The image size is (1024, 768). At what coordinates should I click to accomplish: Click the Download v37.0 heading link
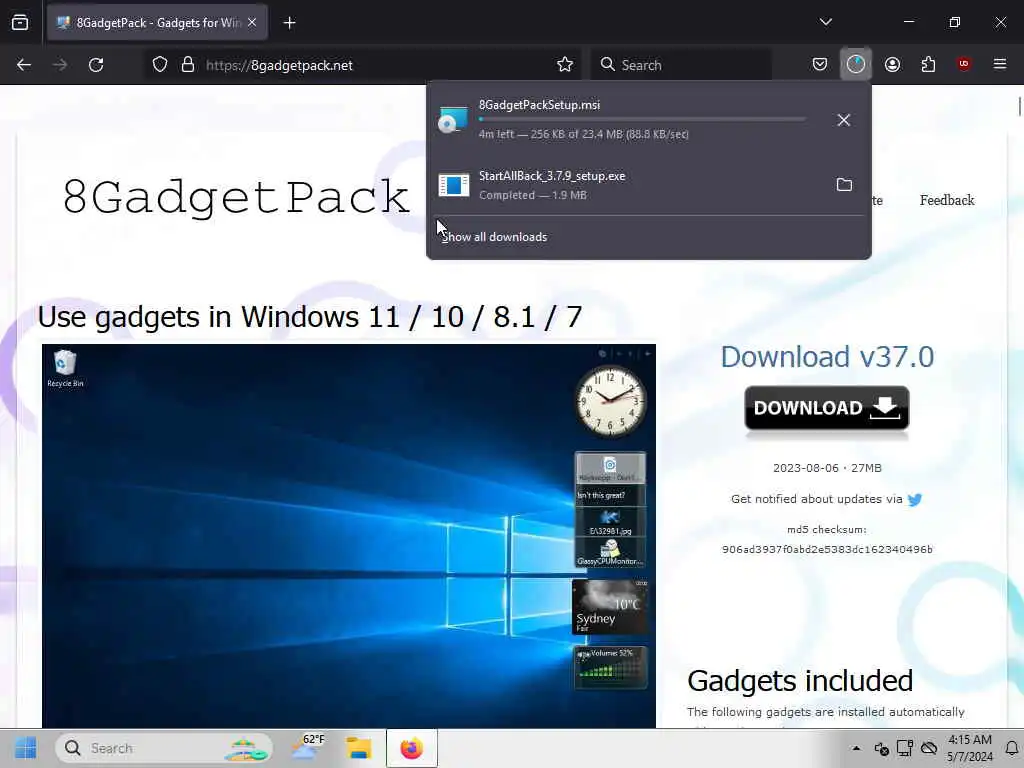827,357
